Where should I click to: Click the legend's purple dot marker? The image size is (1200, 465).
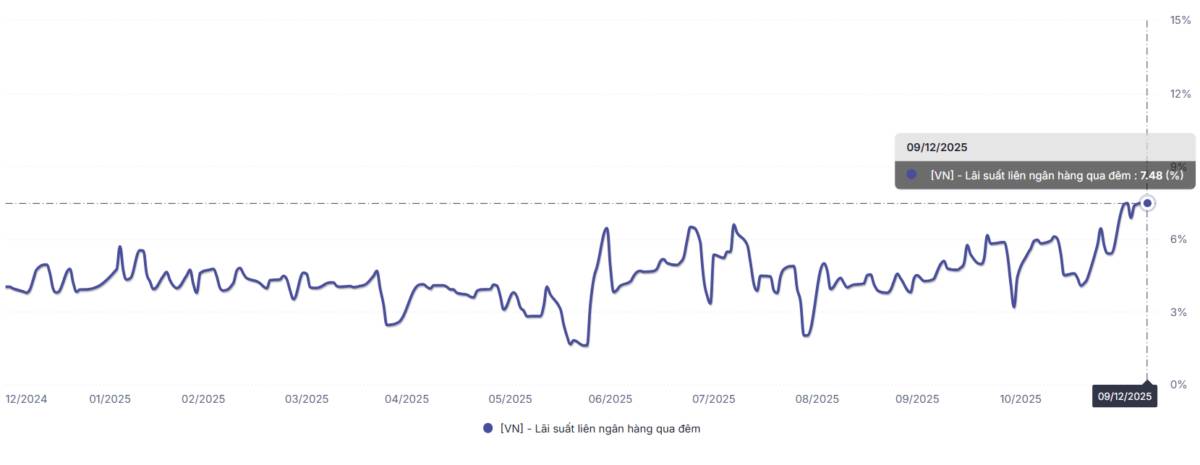click(488, 428)
